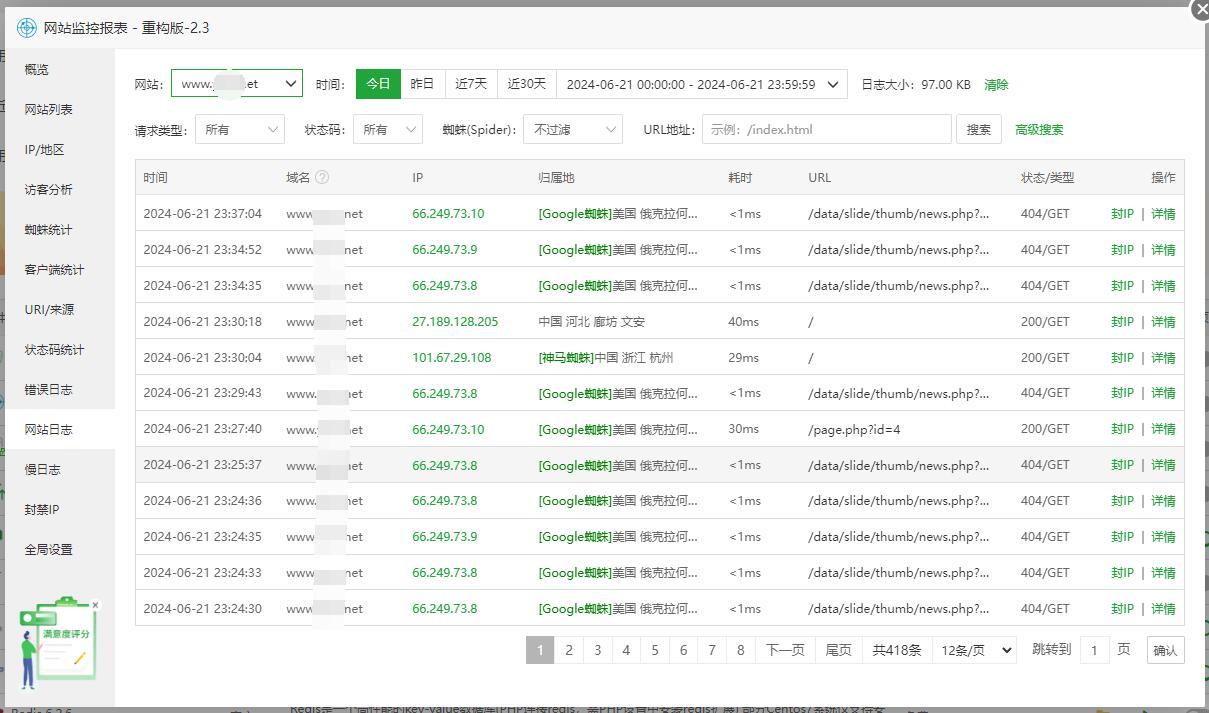Go to IP/地区 statistics
This screenshot has width=1209, height=713.
point(59,150)
